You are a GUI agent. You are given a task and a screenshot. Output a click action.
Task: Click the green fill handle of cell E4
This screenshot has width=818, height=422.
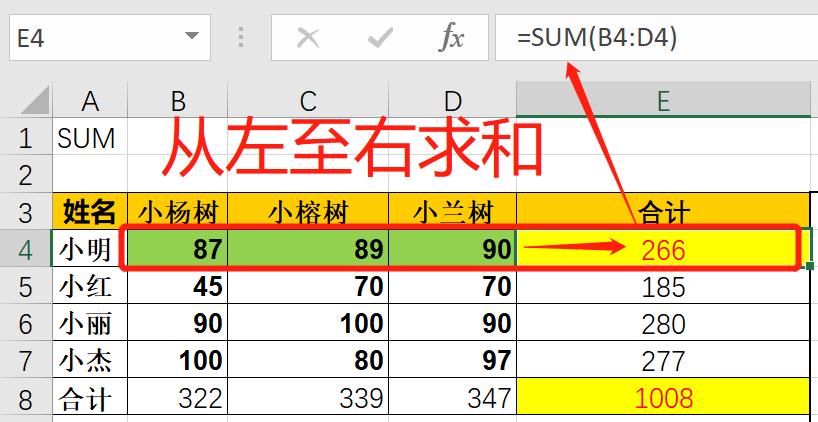pos(810,266)
